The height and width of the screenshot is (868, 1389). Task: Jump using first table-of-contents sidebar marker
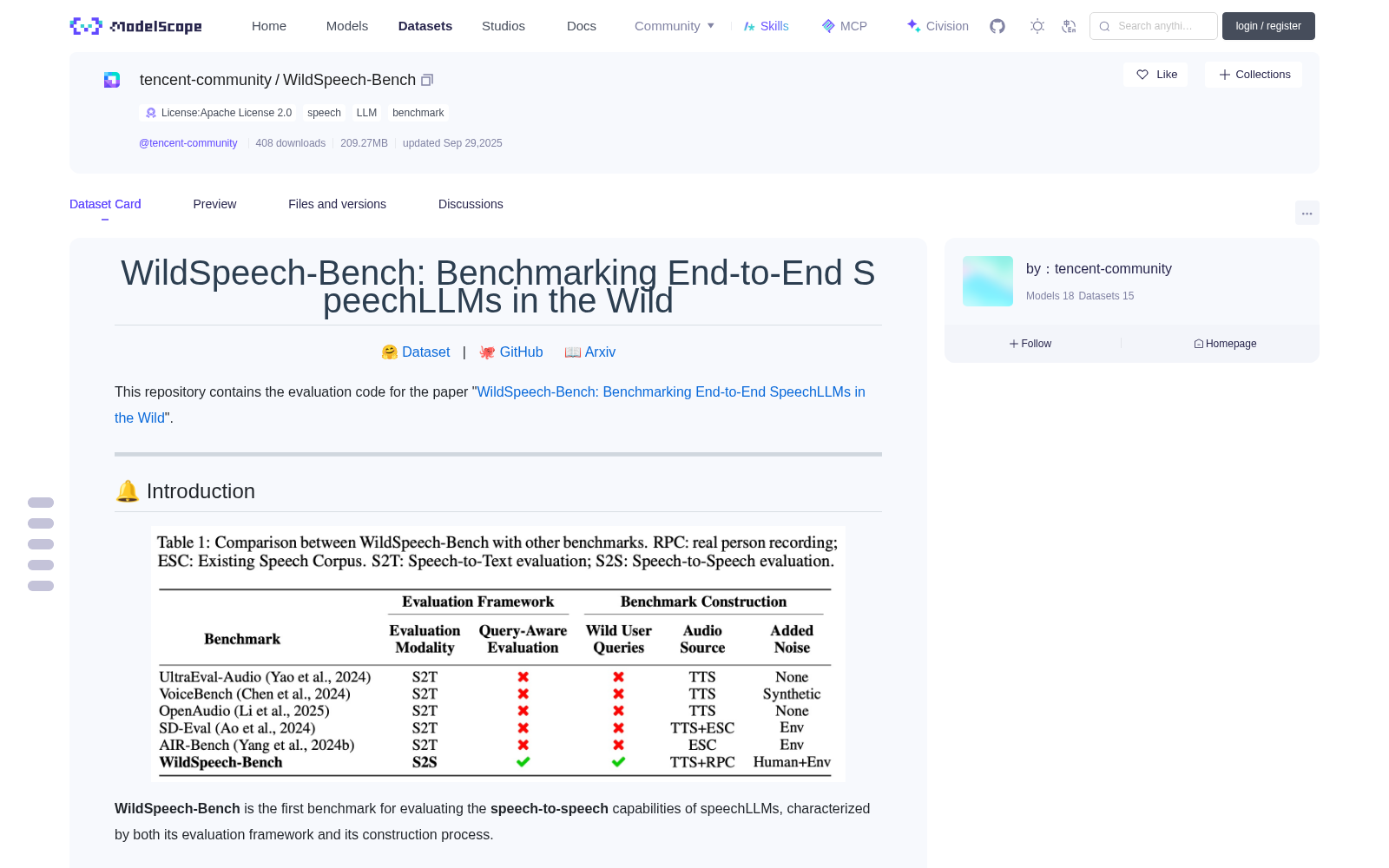click(41, 503)
